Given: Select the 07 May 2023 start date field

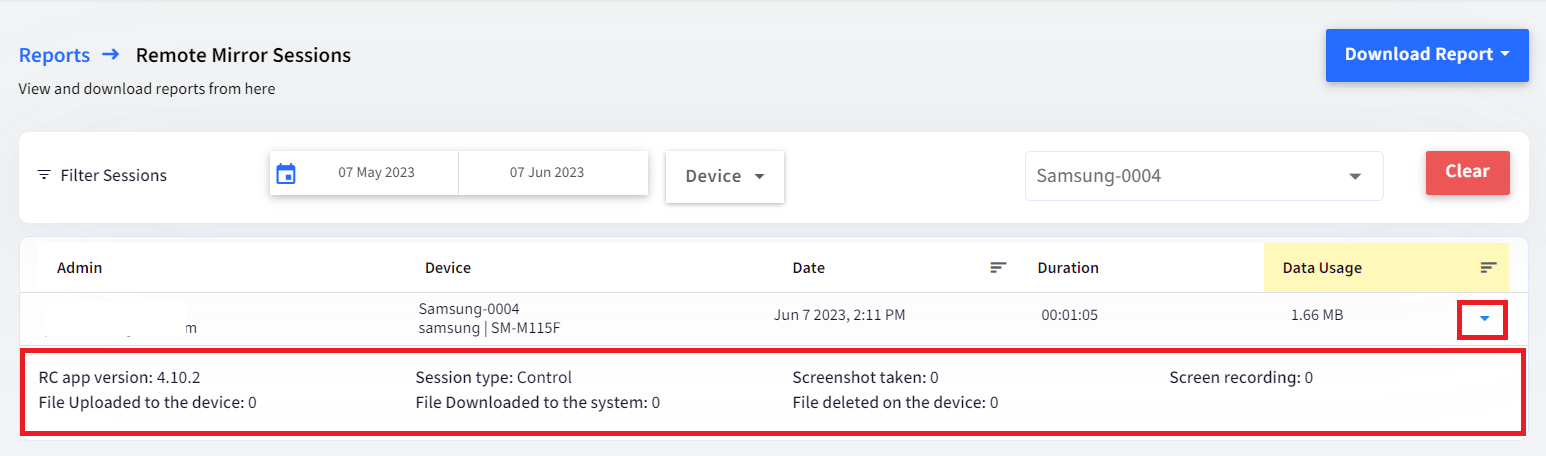Looking at the screenshot, I should coord(376,173).
